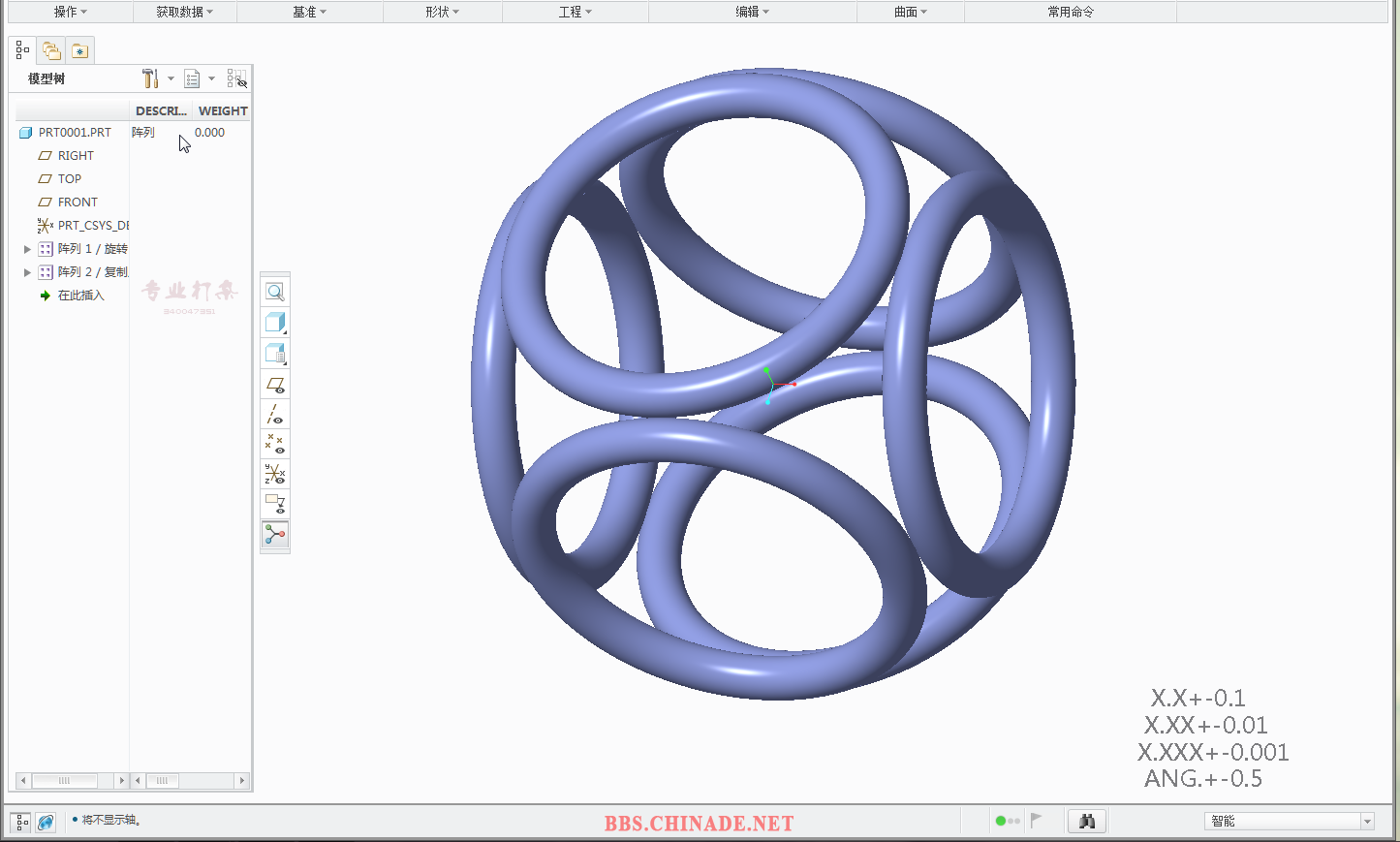Screen dimensions: 1400x842
Task: Click the model tree show/hide filter icon
Action: tap(236, 78)
